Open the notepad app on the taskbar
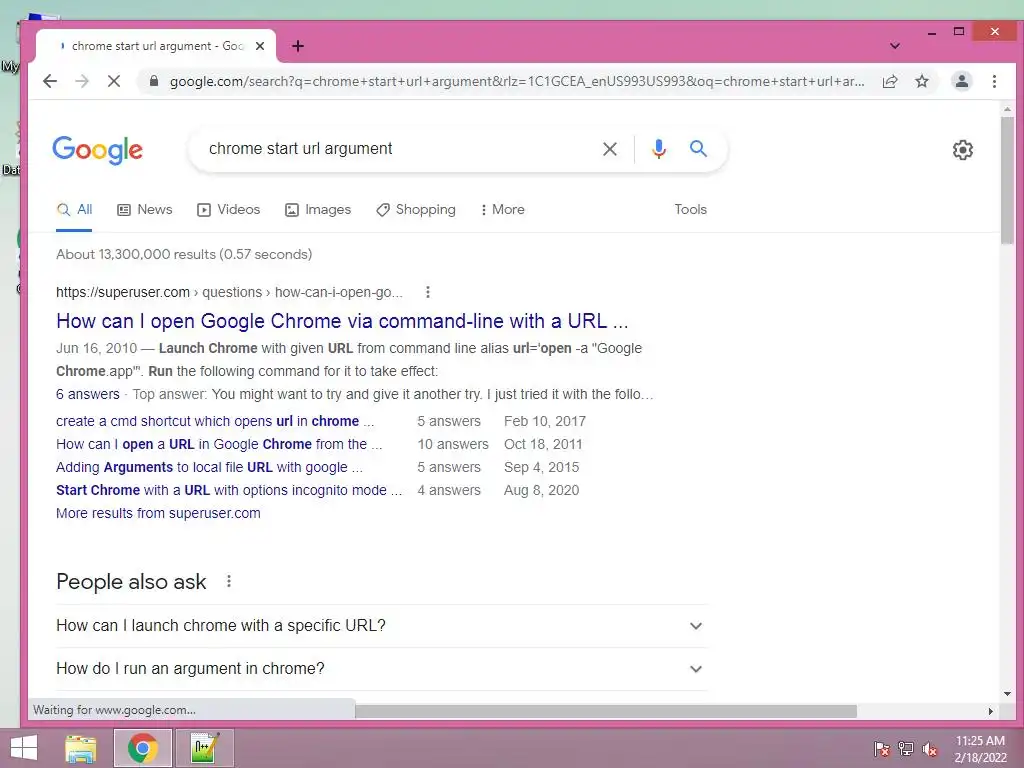1024x768 pixels. pyautogui.click(x=204, y=748)
